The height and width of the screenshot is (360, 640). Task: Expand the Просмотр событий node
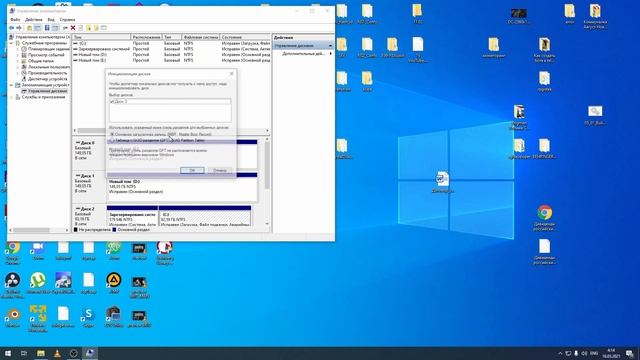18,55
